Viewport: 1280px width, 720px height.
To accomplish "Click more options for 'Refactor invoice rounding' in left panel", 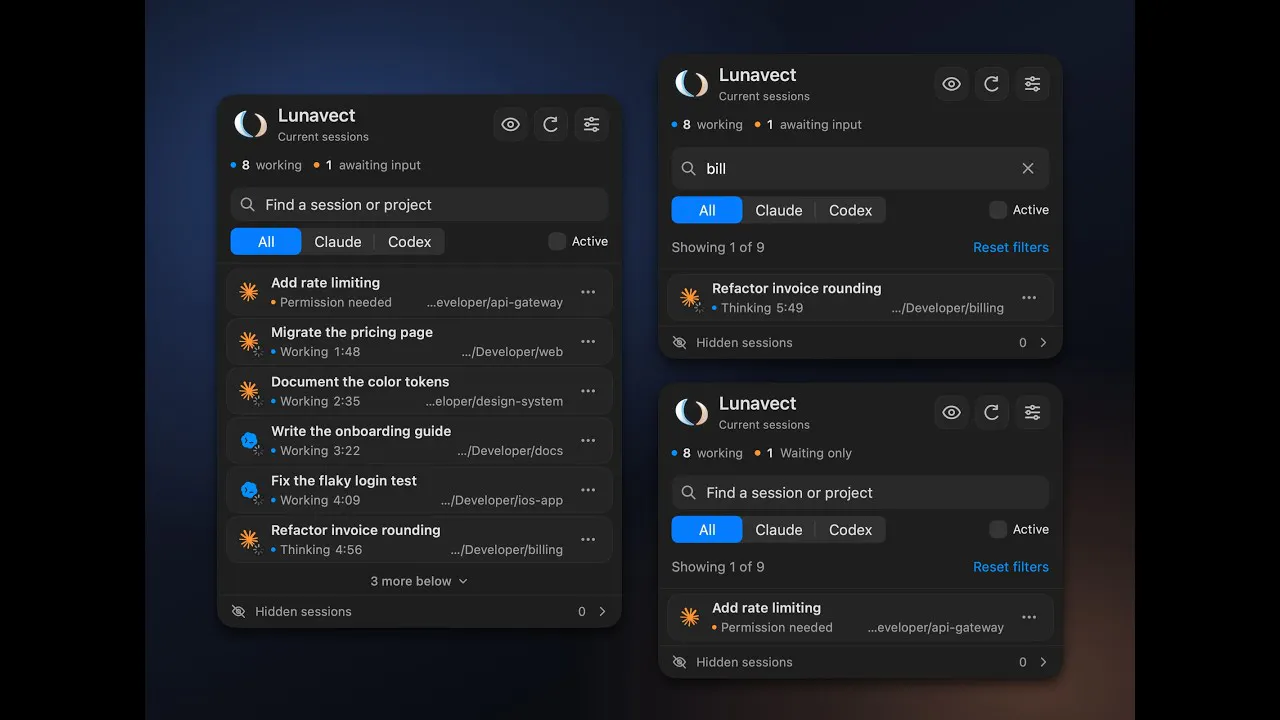I will [588, 539].
